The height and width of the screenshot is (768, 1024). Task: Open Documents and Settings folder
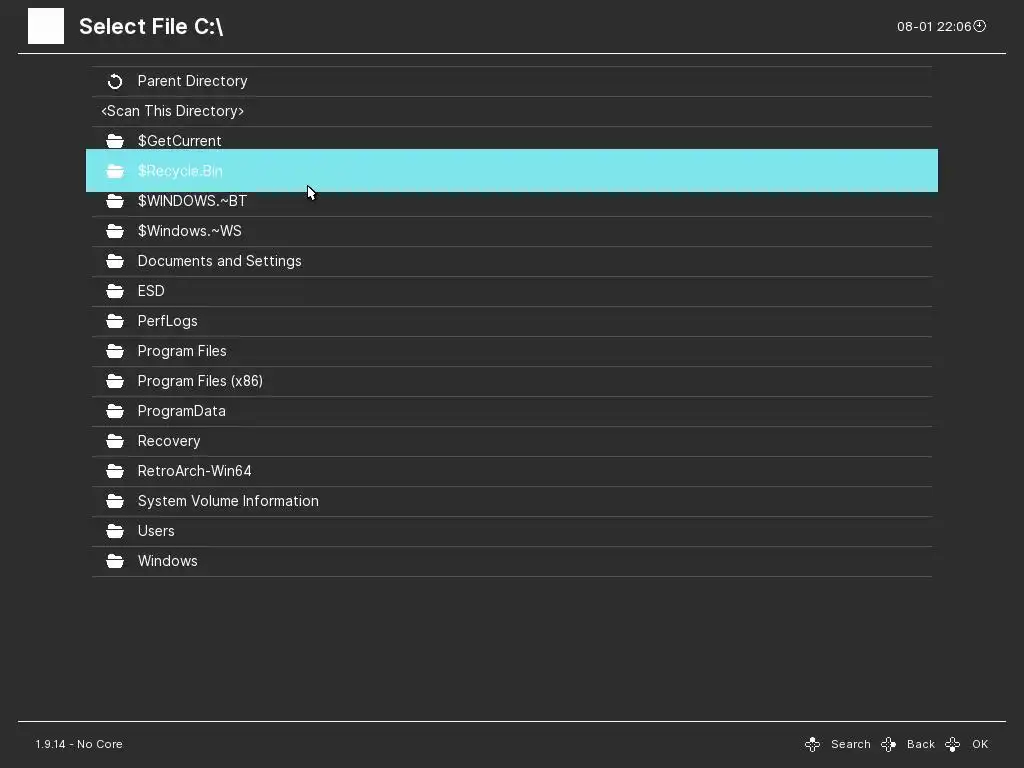tap(219, 261)
